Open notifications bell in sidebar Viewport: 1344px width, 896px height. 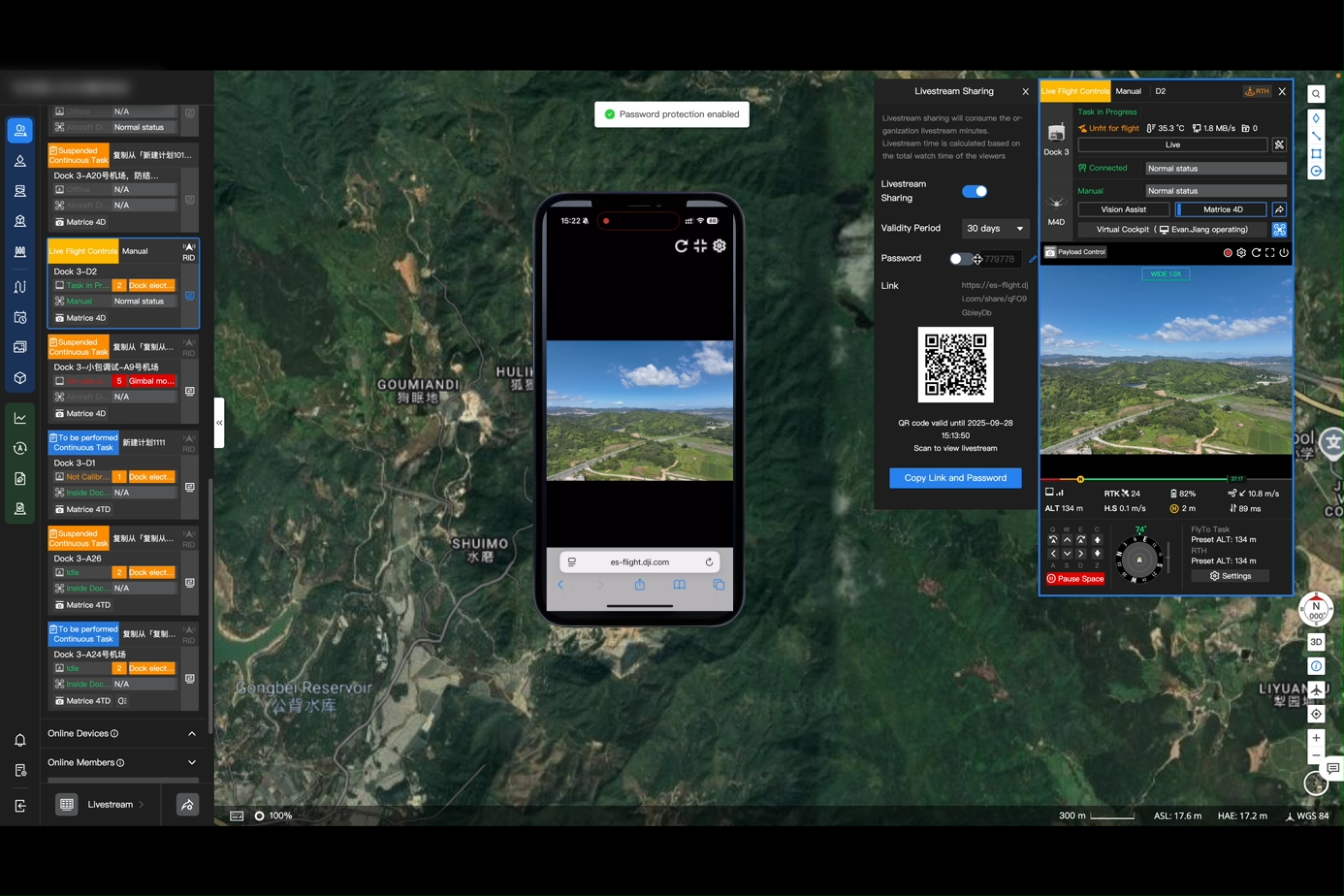[20, 740]
